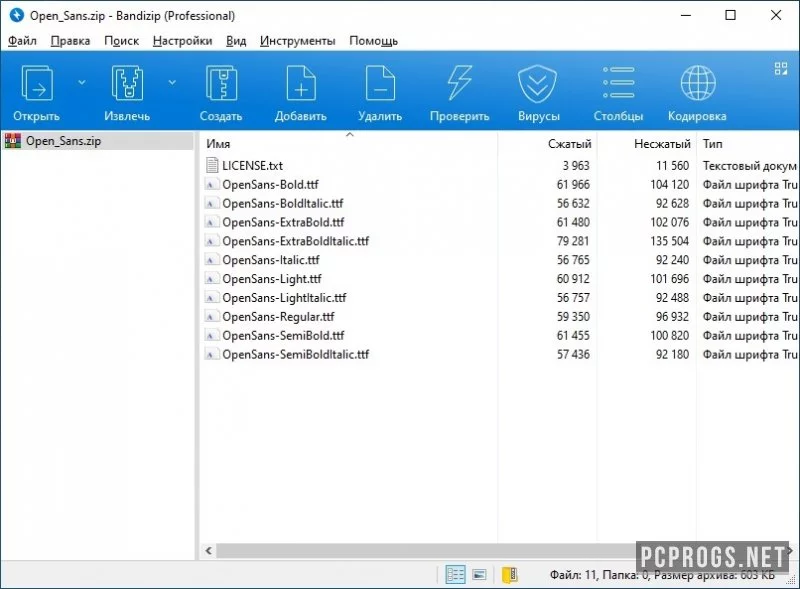The width and height of the screenshot is (800, 589).
Task: Click compressed size 59 350 cell
Action: 573,316
